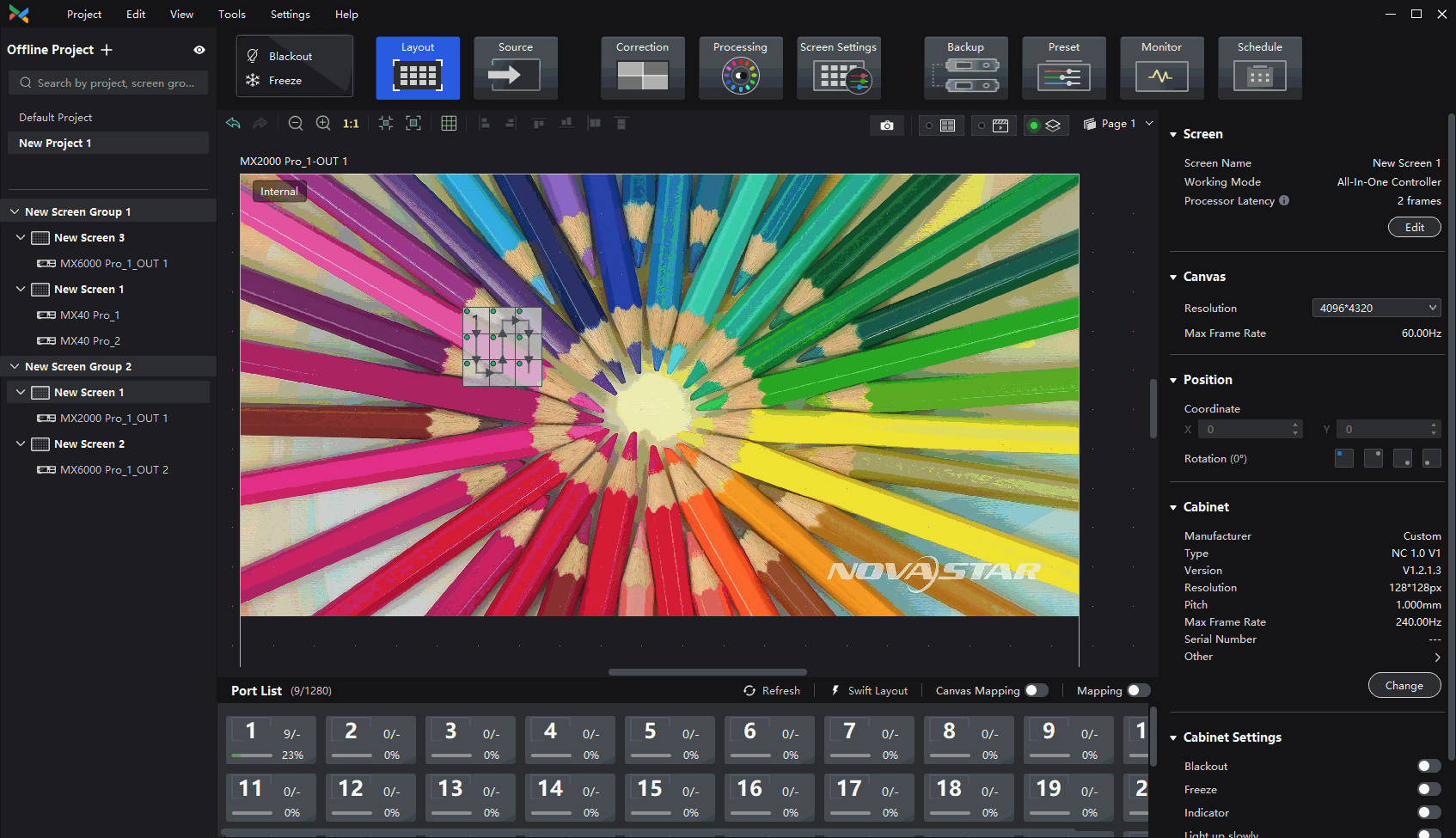Viewport: 1456px width, 838px height.
Task: Zoom out the layout canvas
Action: 296,124
